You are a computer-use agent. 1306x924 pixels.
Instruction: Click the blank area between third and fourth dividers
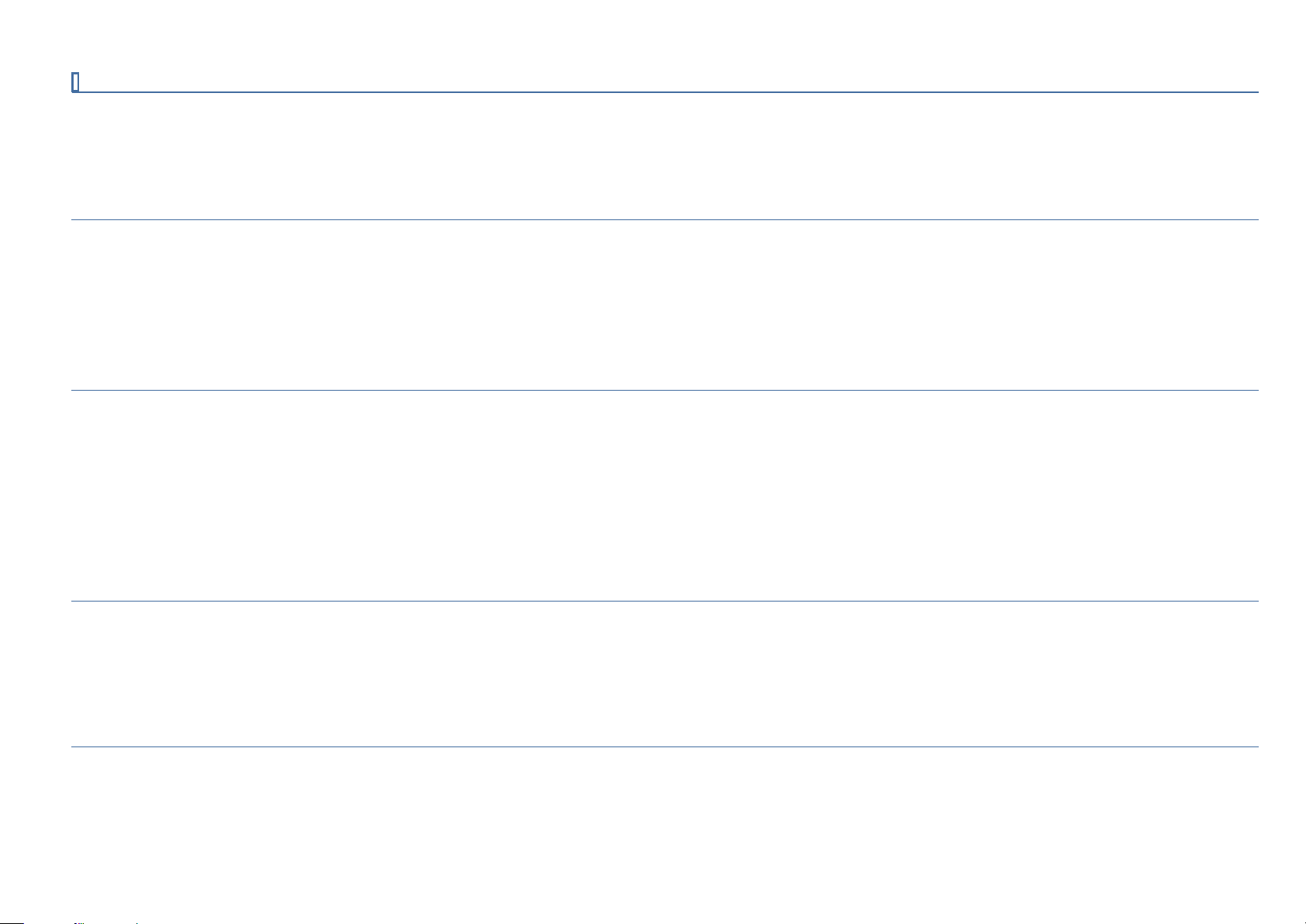click(x=664, y=674)
